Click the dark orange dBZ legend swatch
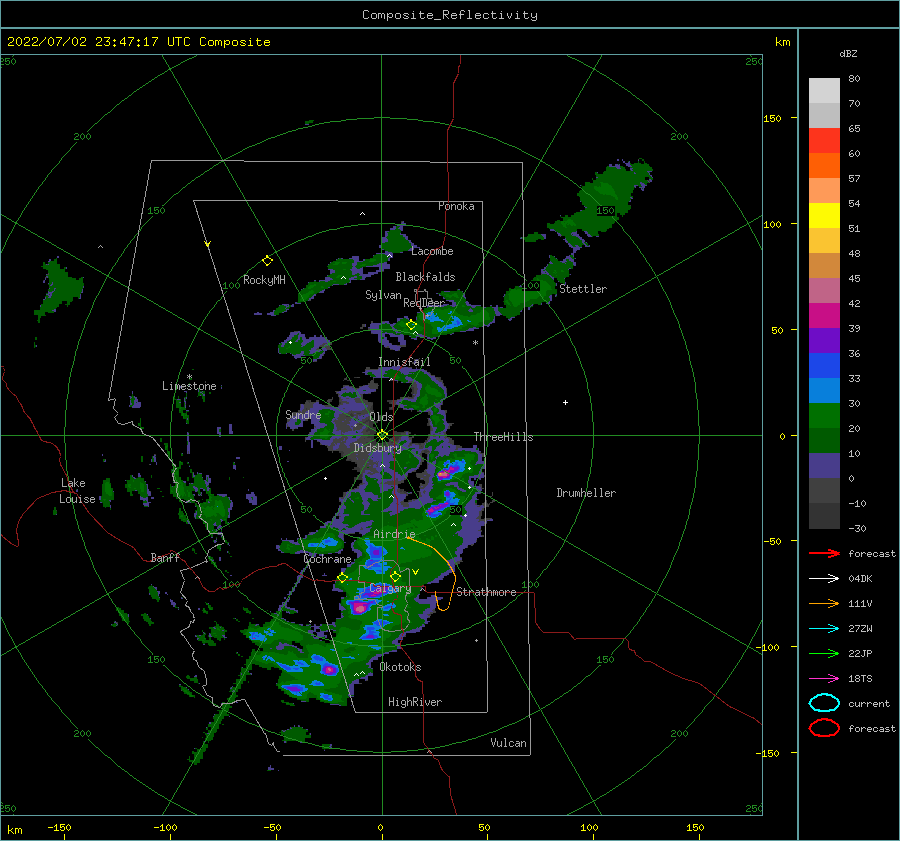This screenshot has height=841, width=900. point(824,165)
